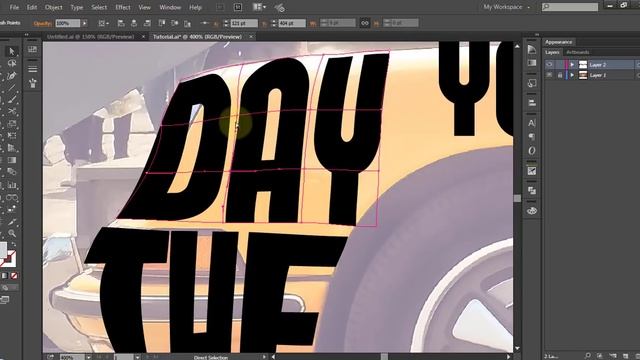The image size is (640, 360).
Task: Open the Object menu
Action: [53, 7]
